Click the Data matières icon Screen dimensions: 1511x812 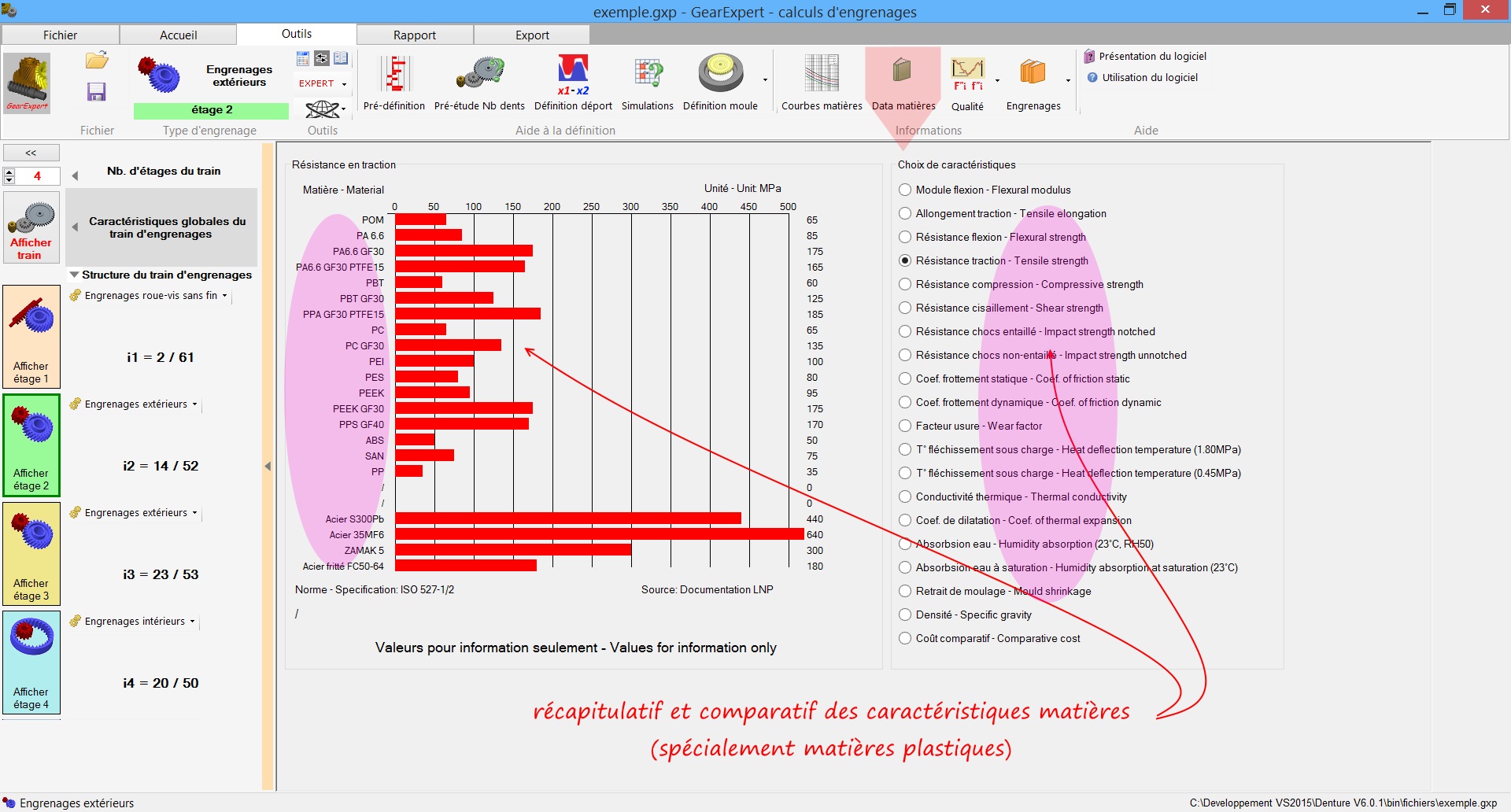click(903, 71)
